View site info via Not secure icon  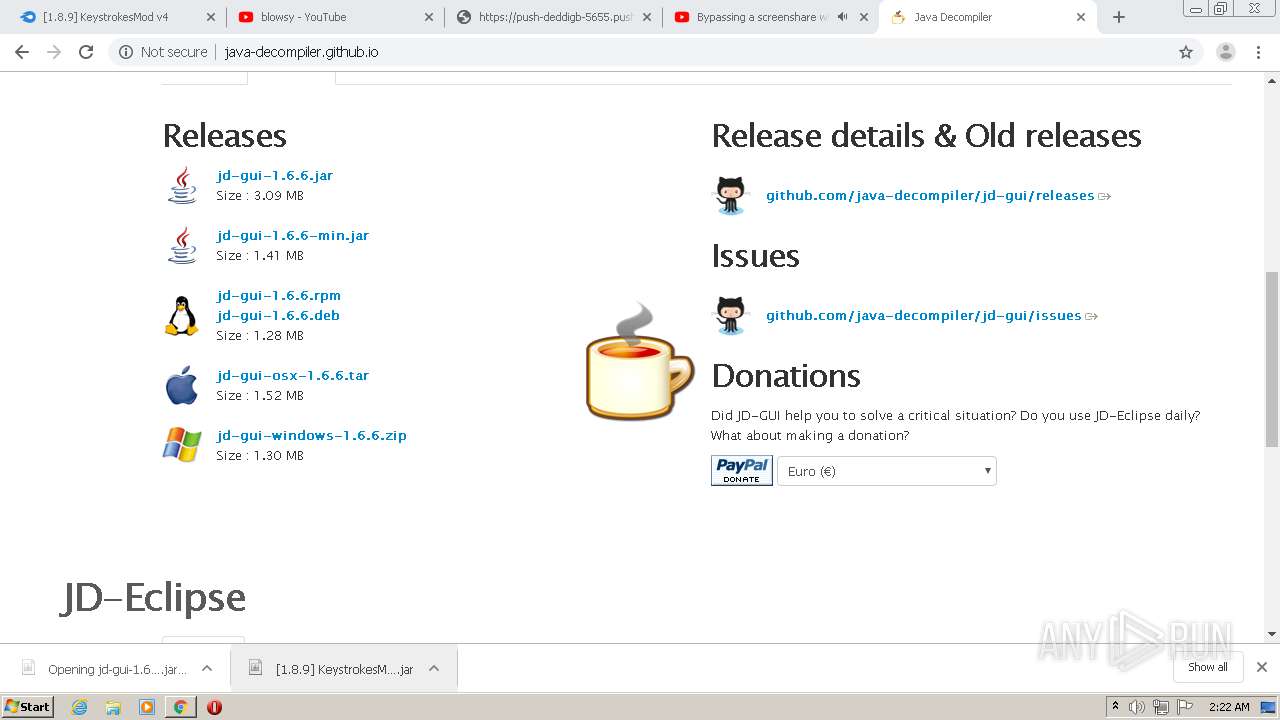pos(126,52)
